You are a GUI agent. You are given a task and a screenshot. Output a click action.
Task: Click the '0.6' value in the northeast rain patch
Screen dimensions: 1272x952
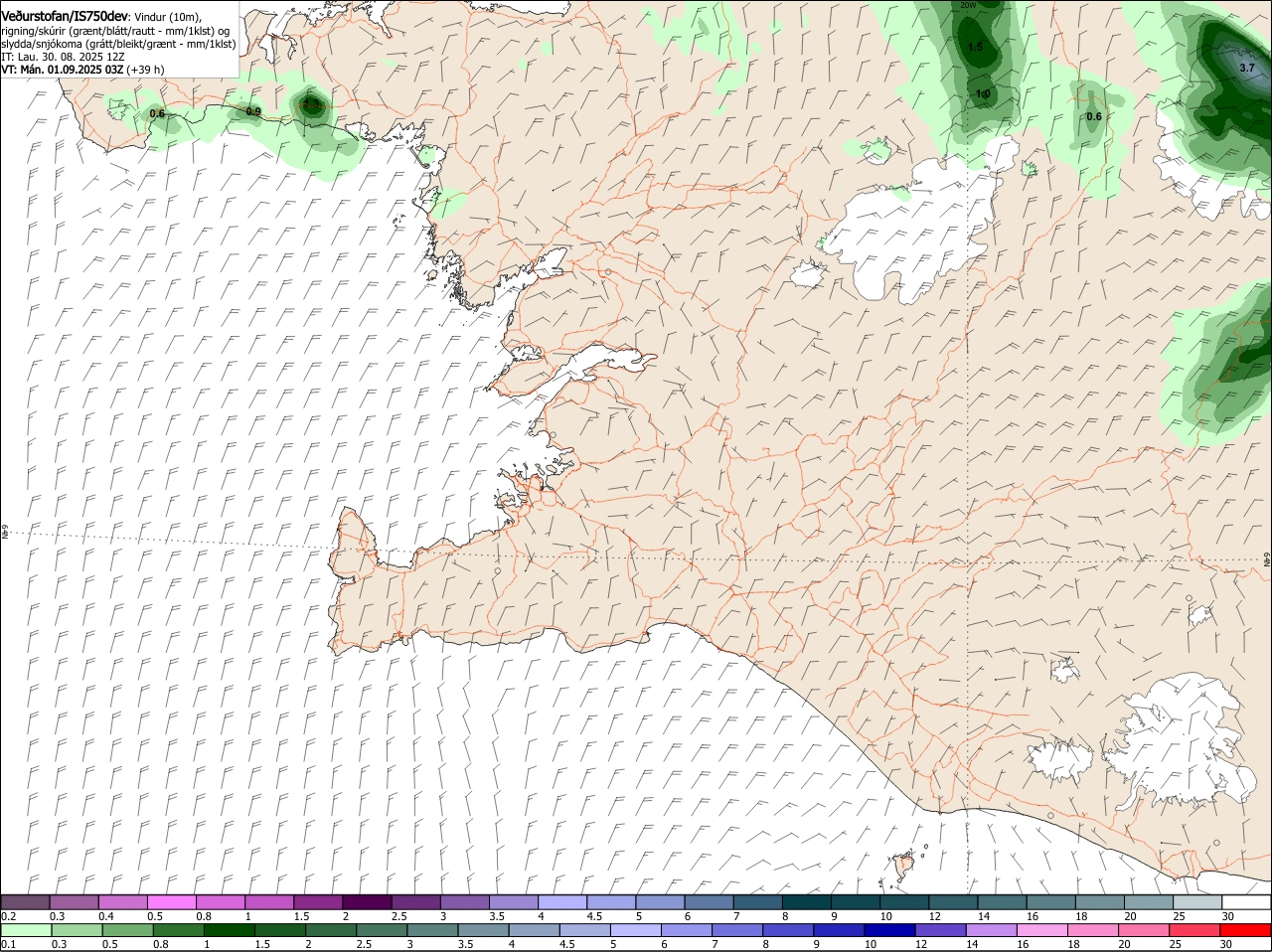(x=1094, y=117)
